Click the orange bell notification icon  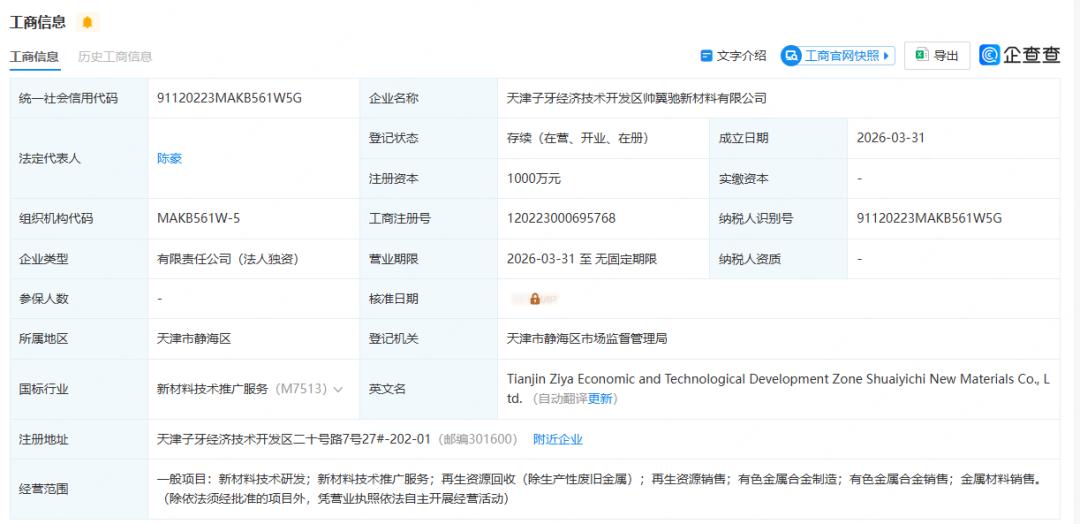87,22
